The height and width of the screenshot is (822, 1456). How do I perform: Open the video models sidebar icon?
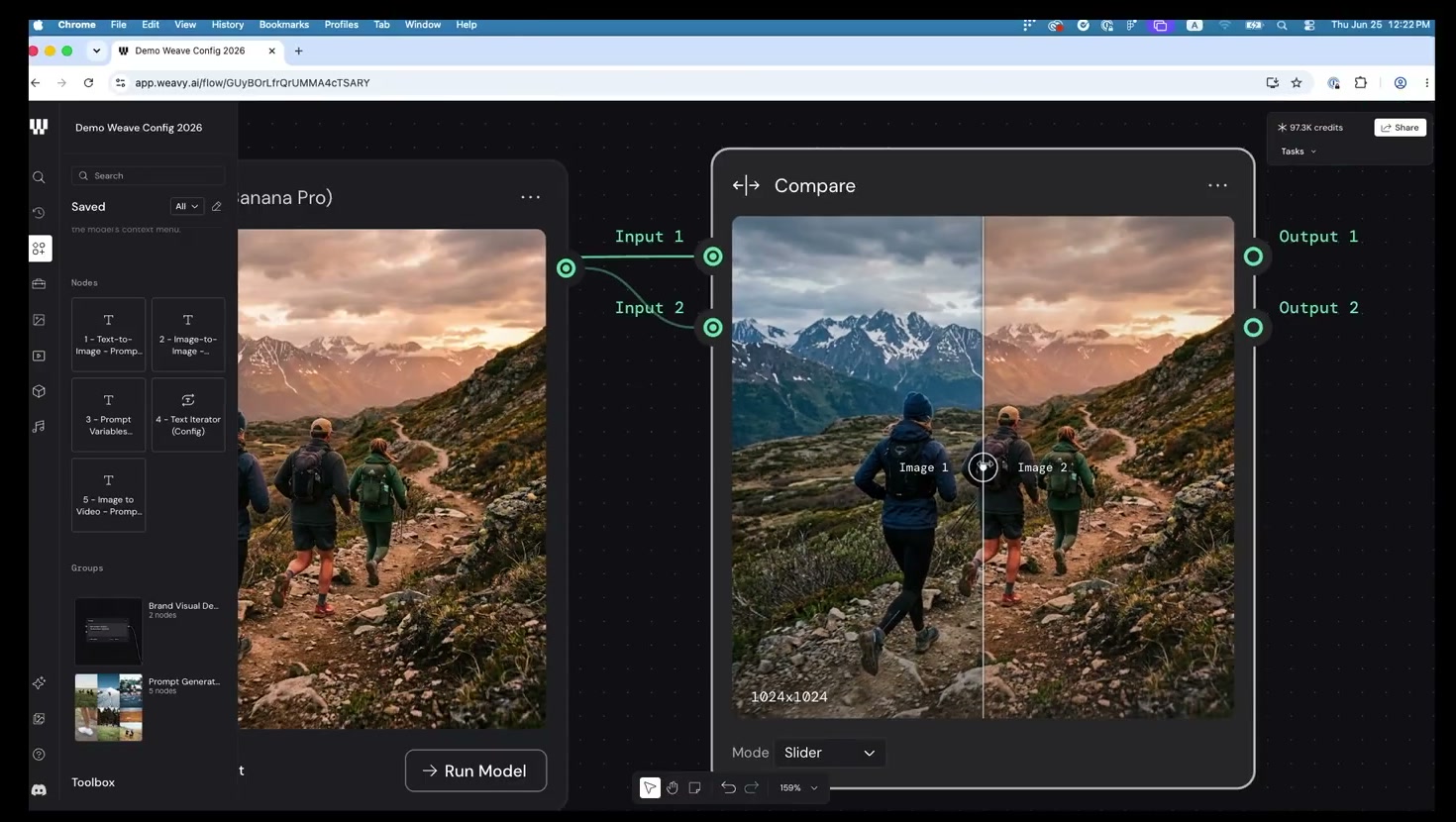[39, 356]
